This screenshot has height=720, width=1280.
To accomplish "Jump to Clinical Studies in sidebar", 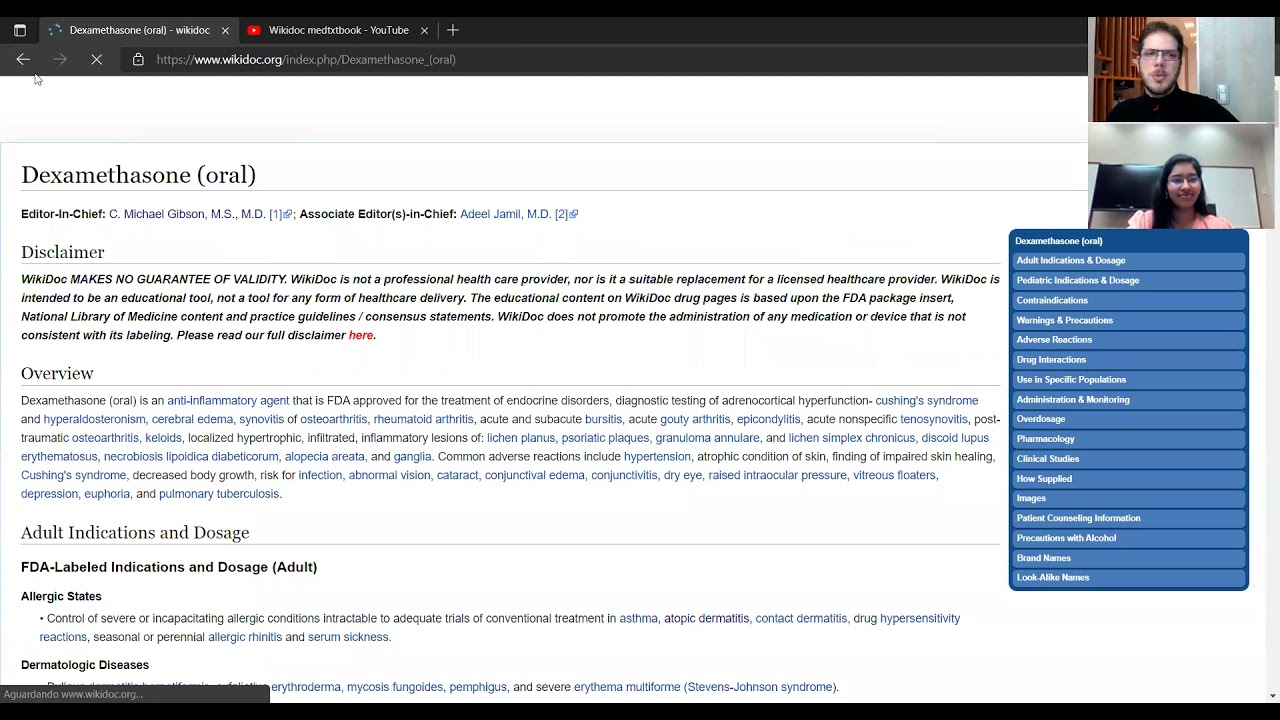I will coord(1128,459).
